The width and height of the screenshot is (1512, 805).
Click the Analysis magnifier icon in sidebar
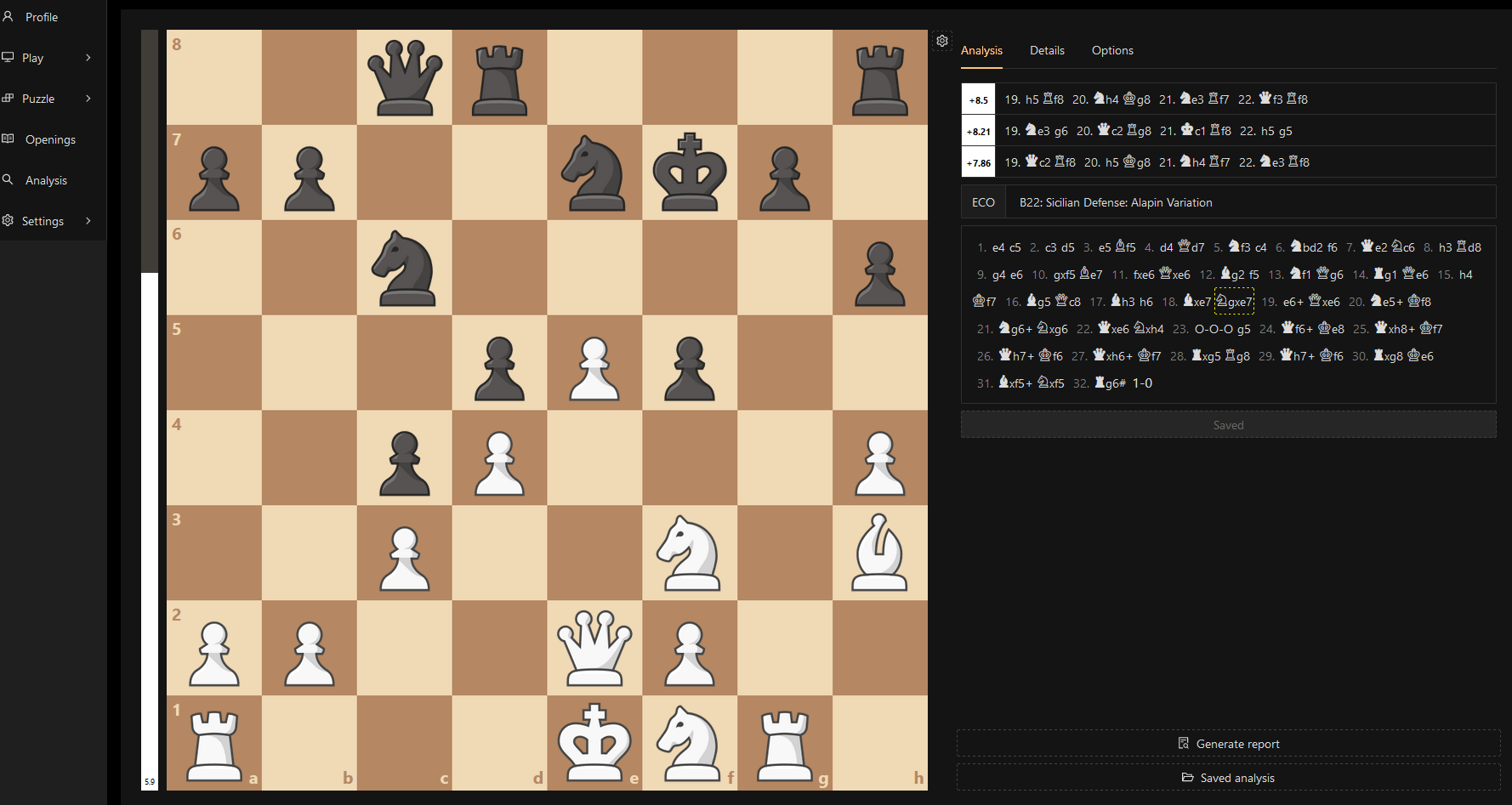[x=8, y=179]
